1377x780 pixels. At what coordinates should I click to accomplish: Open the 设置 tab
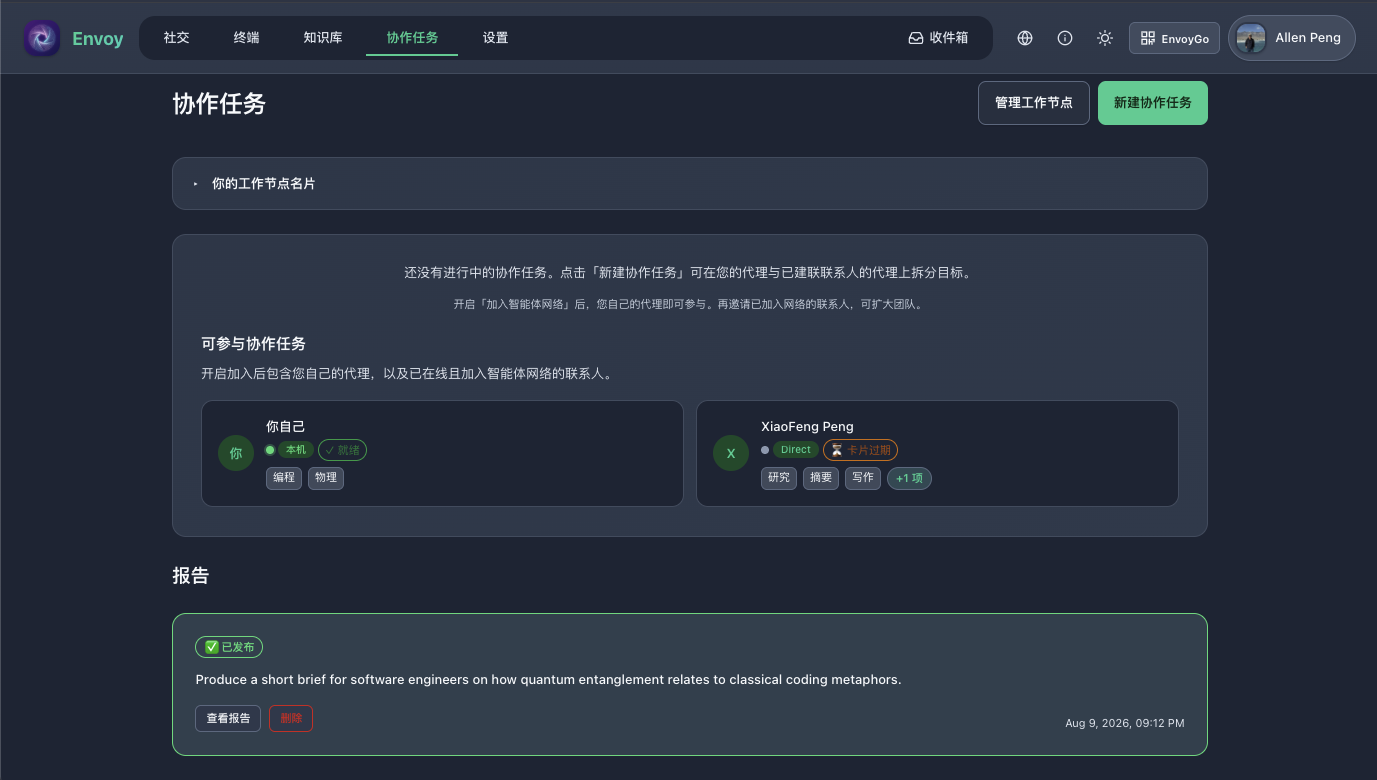click(495, 38)
